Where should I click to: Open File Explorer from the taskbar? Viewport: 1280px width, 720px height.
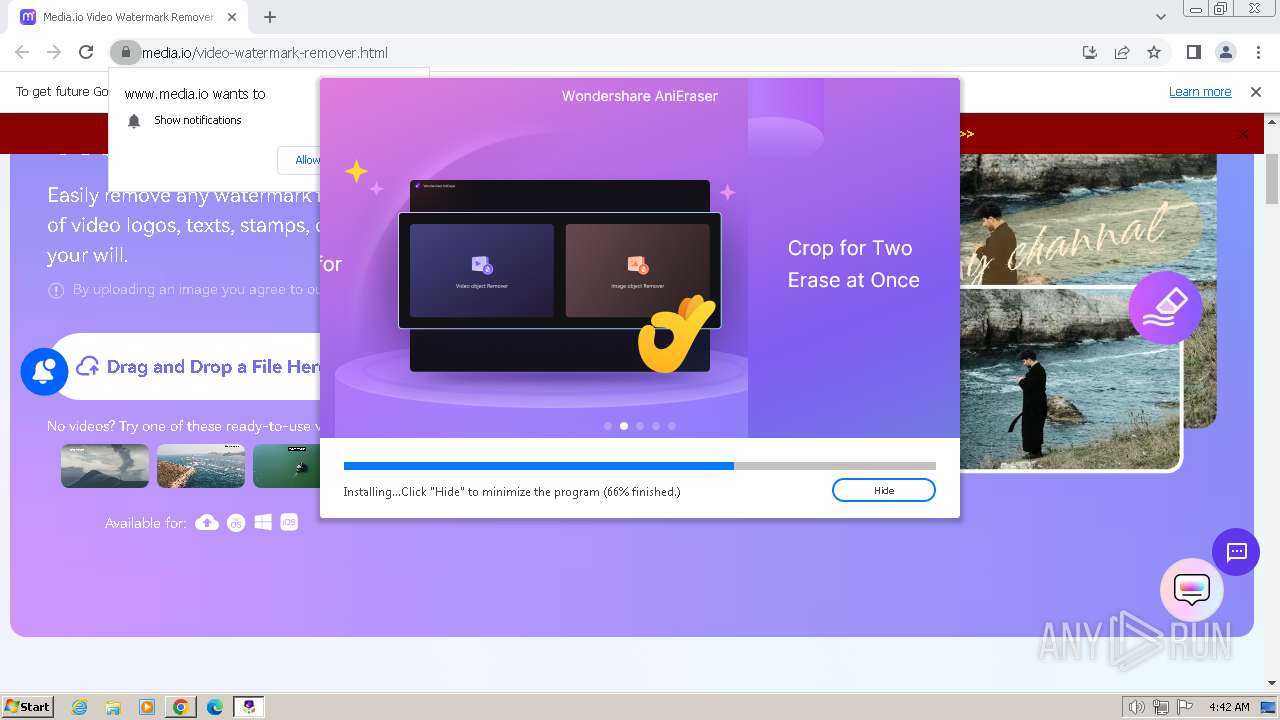coord(113,707)
